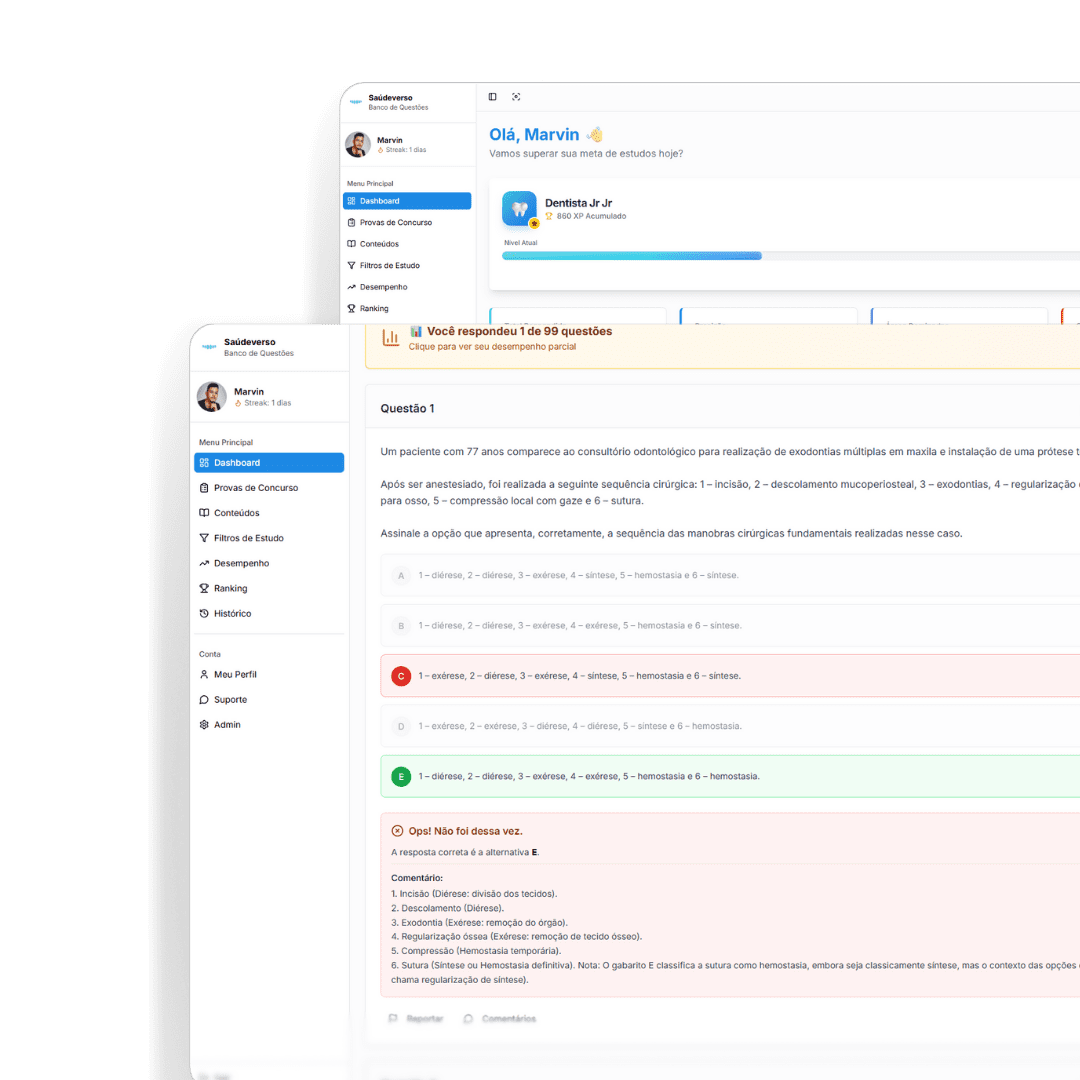Click the Admin gear icon in sidebar

[204, 725]
